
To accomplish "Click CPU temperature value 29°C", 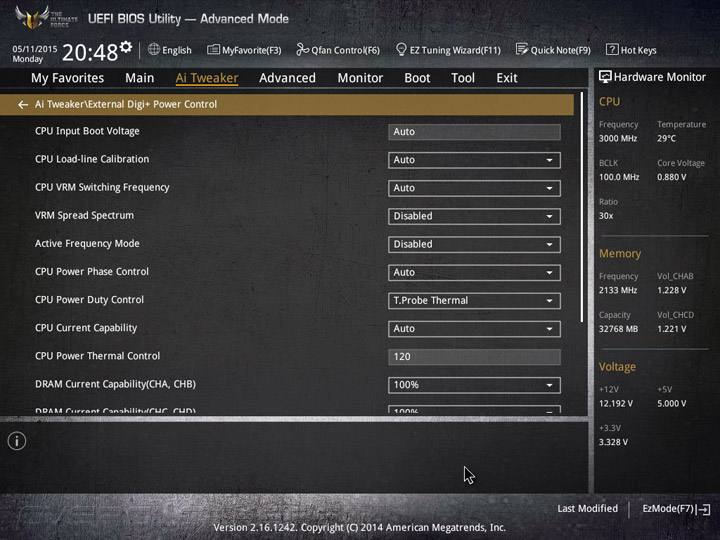I will pyautogui.click(x=666, y=138).
